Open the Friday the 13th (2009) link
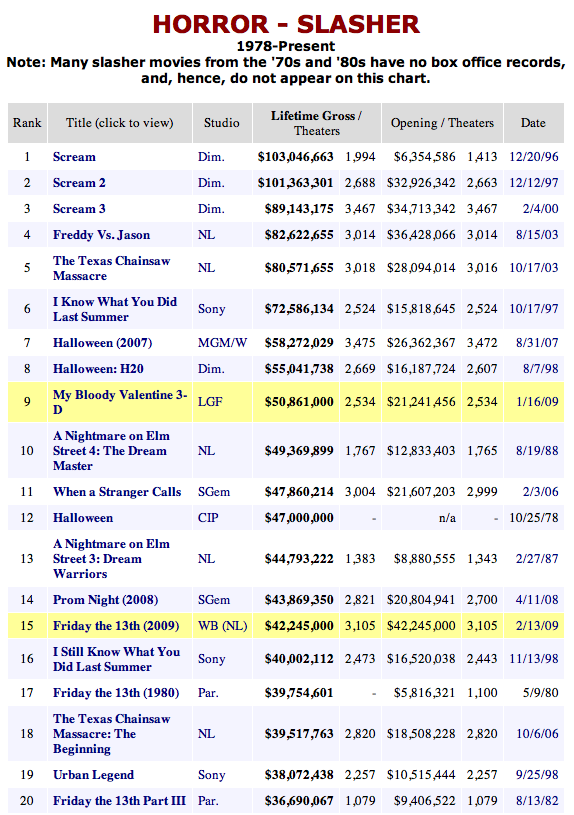Viewport: 574px width, 815px height. coord(116,626)
